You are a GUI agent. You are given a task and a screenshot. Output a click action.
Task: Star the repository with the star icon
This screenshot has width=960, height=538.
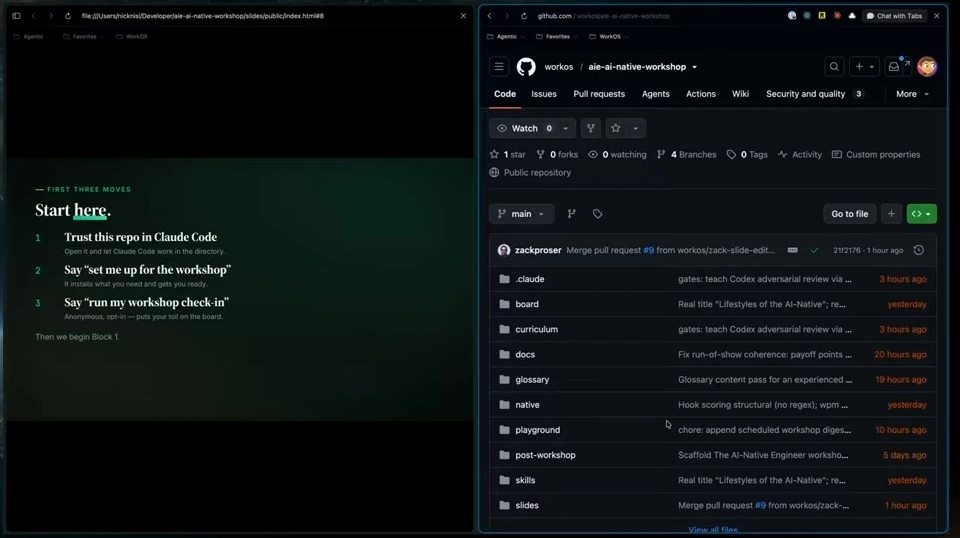tap(615, 129)
